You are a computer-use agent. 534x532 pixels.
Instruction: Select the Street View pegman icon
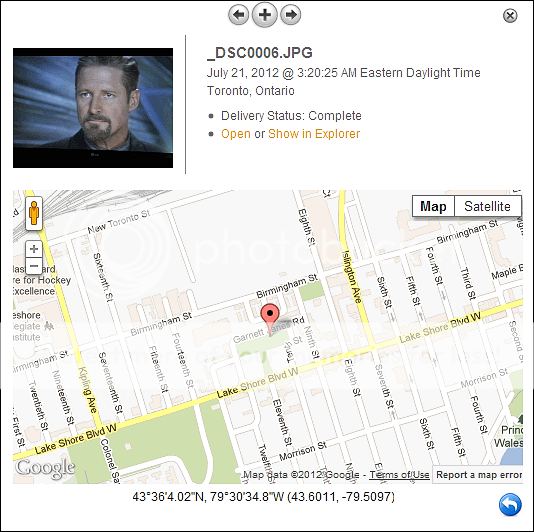pos(34,213)
